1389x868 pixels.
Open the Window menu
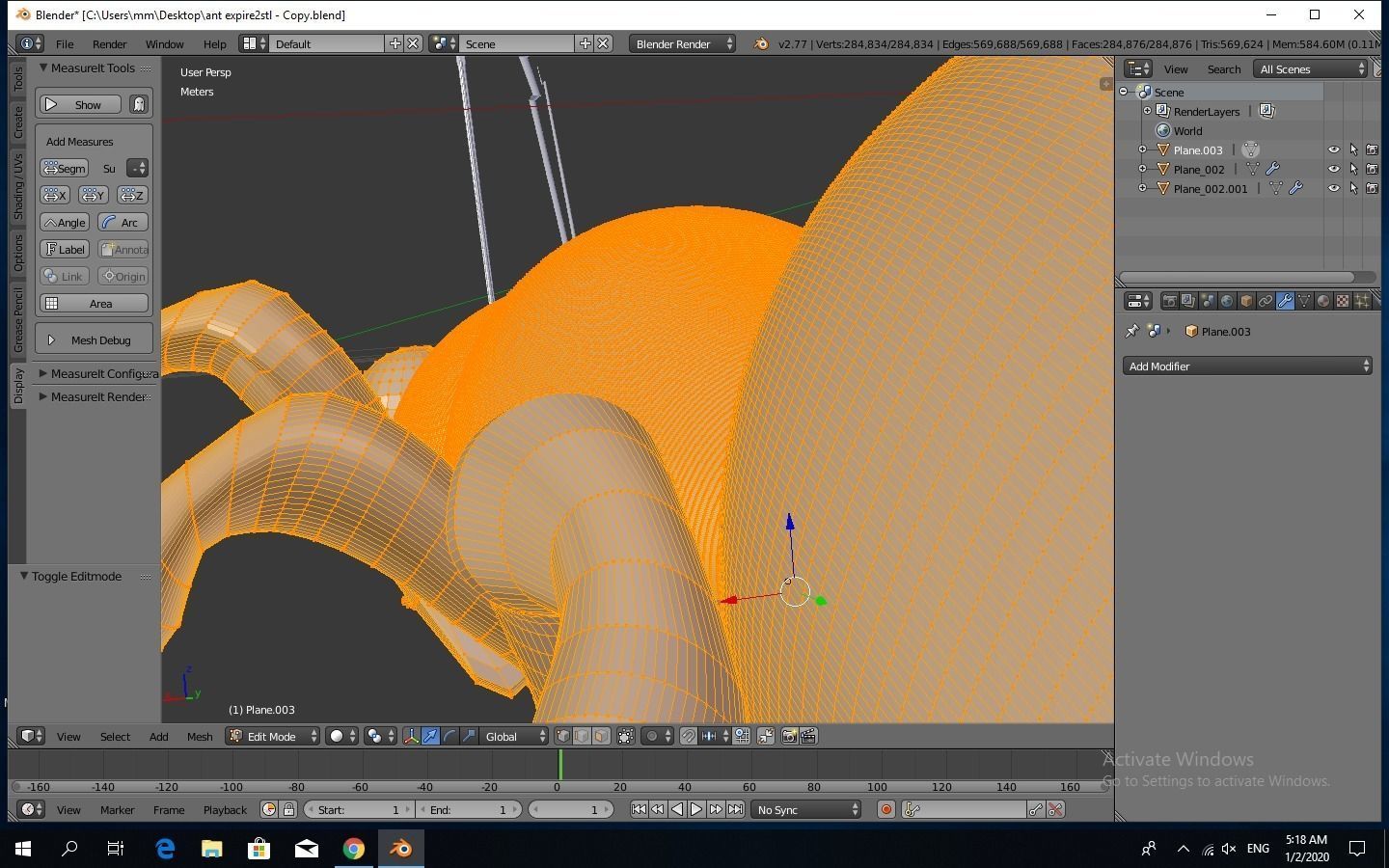tap(164, 44)
